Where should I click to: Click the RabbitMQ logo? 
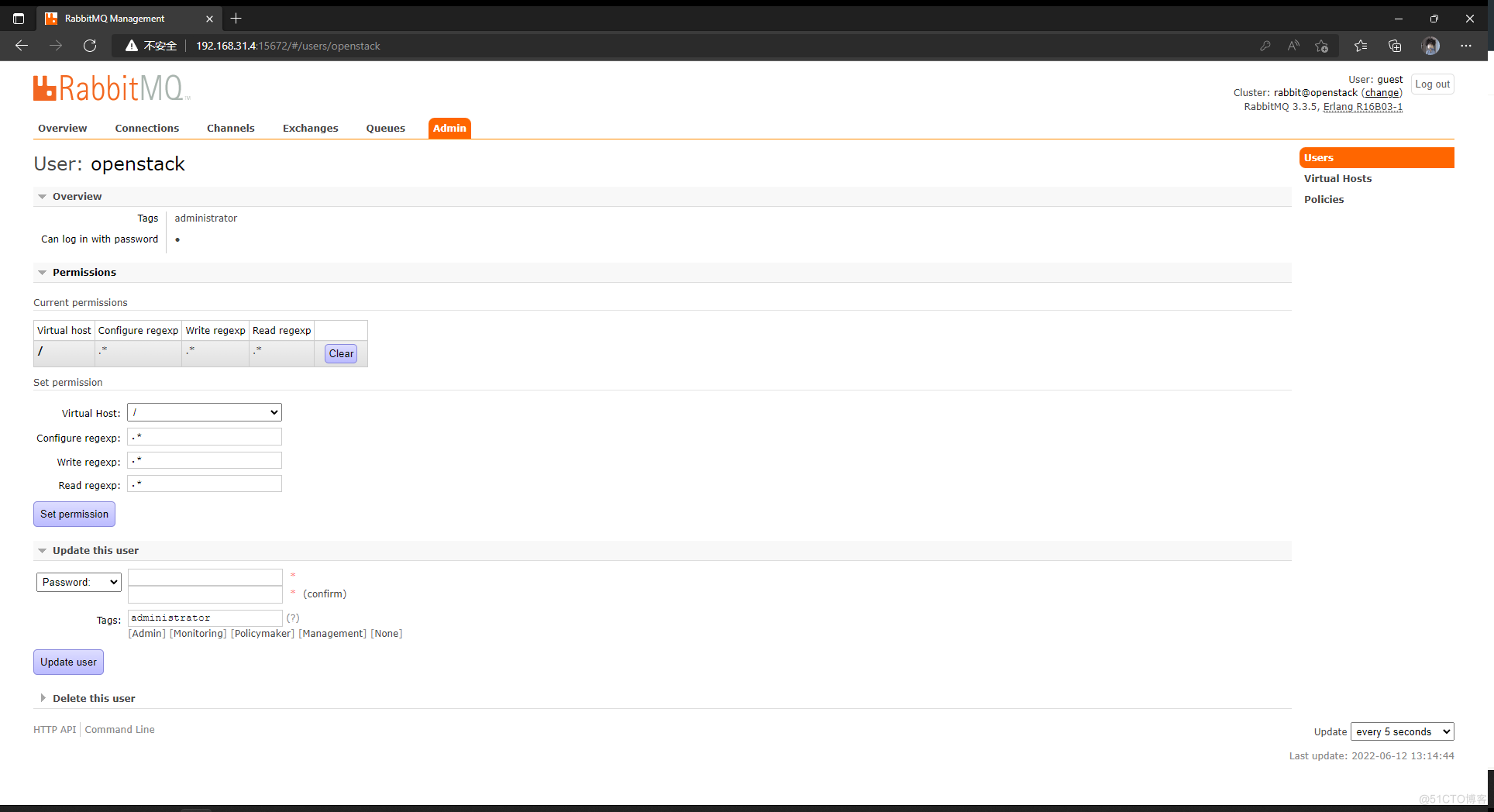tap(111, 88)
